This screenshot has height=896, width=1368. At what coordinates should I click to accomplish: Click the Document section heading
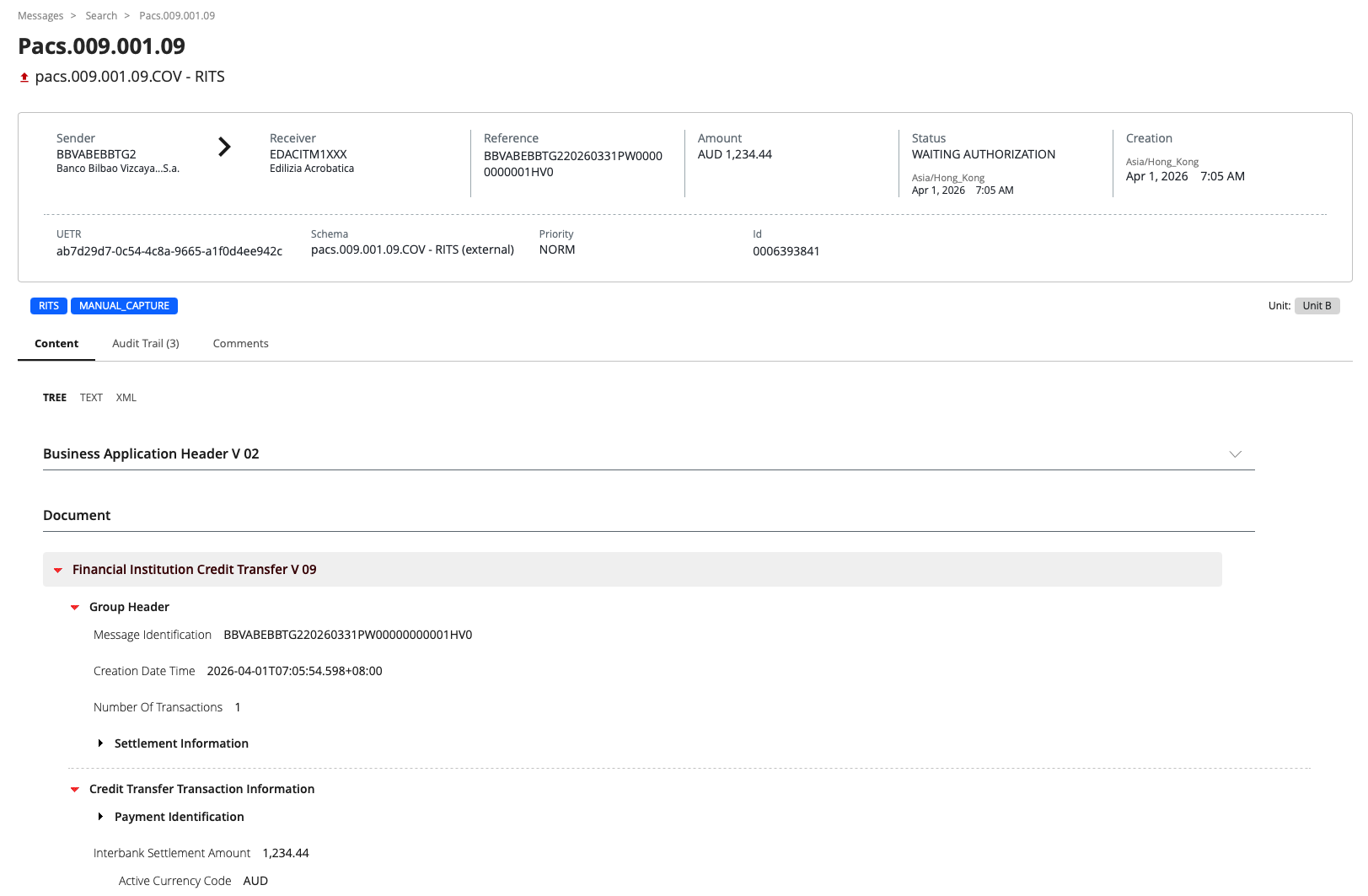click(x=77, y=515)
